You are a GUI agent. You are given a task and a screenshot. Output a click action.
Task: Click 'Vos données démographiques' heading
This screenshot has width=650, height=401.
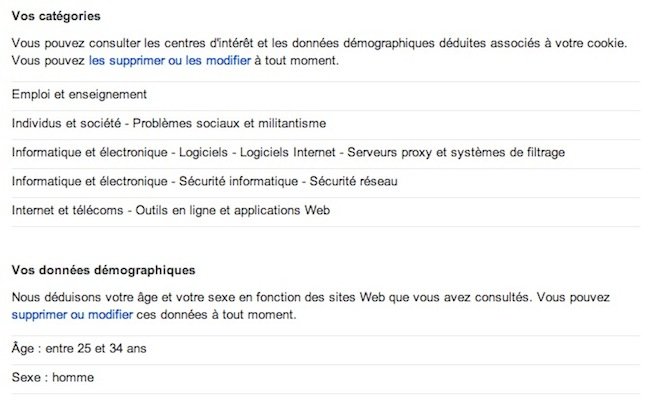point(104,270)
